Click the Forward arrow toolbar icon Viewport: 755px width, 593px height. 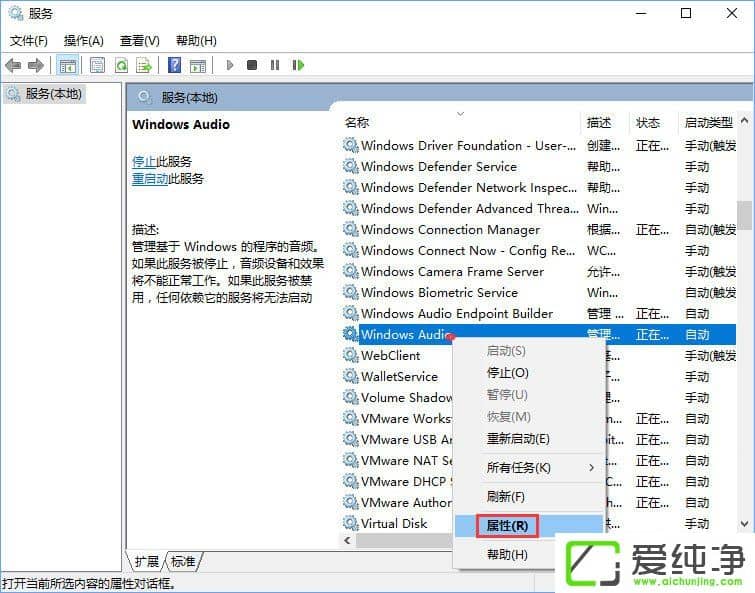[36, 65]
